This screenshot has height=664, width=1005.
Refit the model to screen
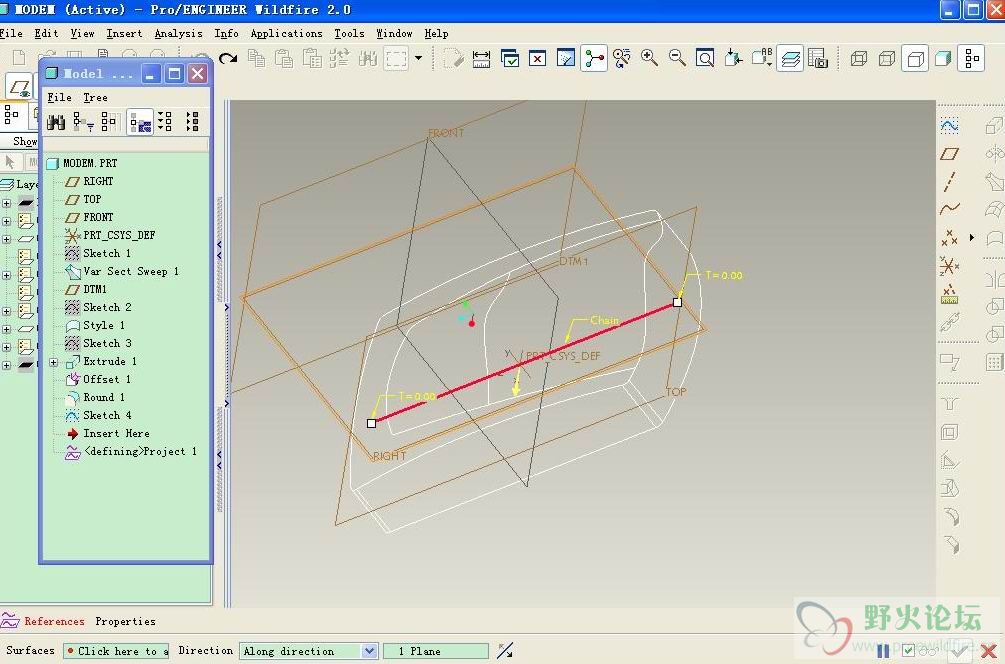point(704,59)
